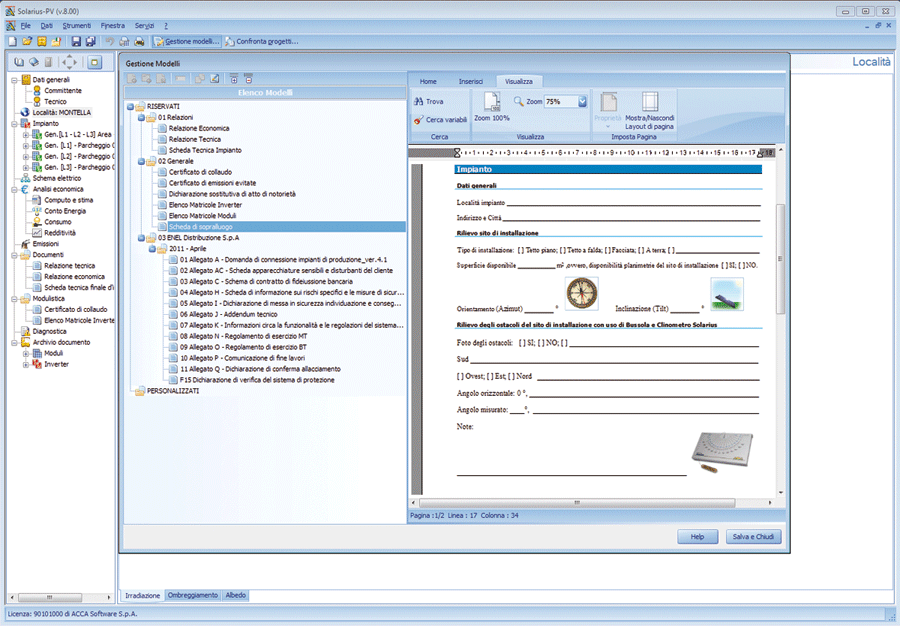Select Diagnostica in project tree

pos(49,332)
